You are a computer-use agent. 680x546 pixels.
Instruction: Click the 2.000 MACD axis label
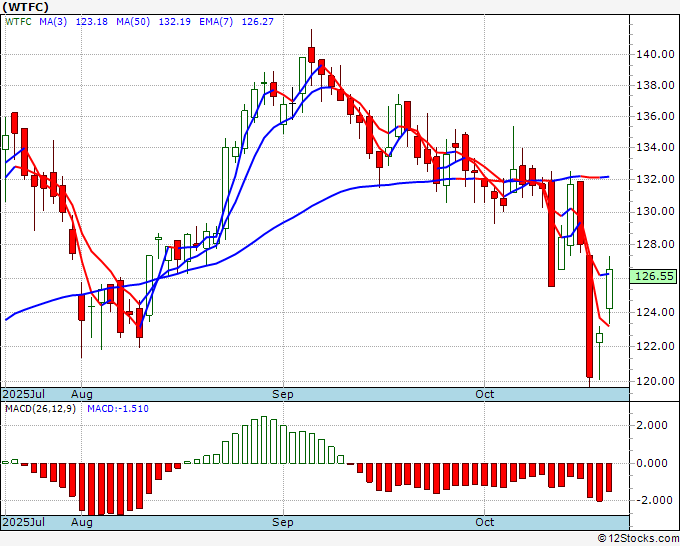tap(652, 425)
